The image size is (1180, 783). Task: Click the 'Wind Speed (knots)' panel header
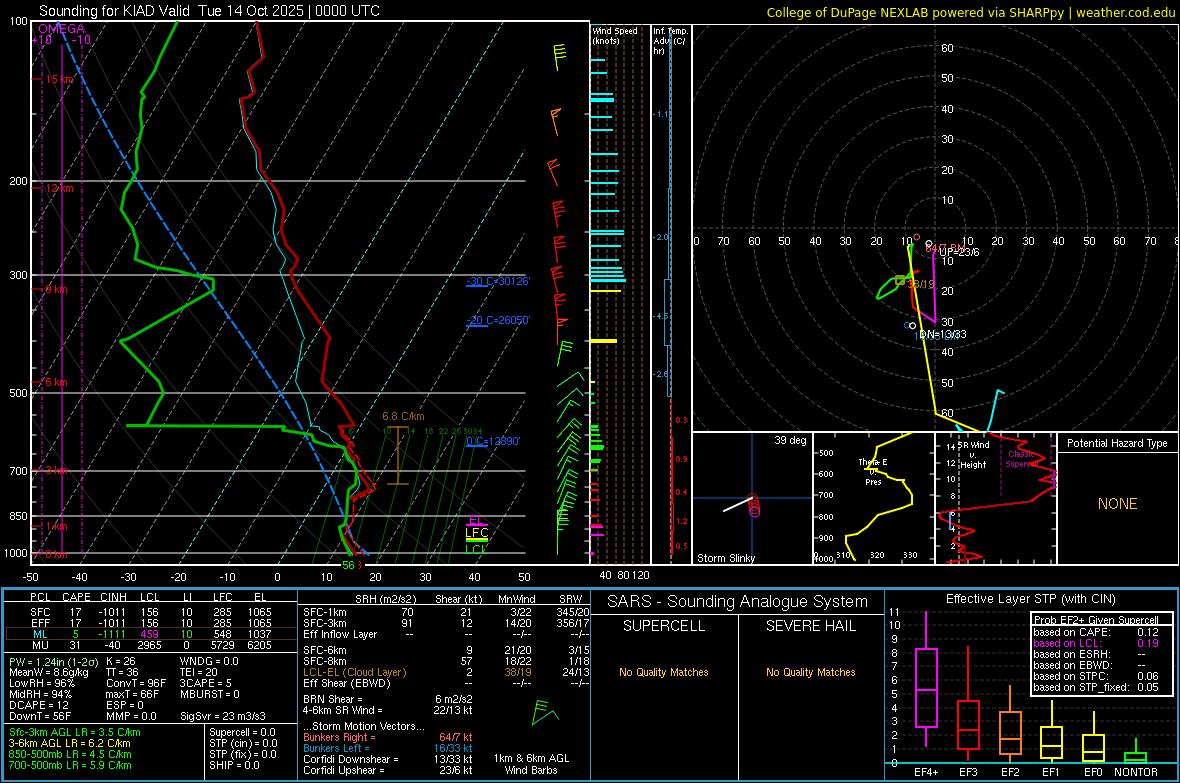pos(614,35)
